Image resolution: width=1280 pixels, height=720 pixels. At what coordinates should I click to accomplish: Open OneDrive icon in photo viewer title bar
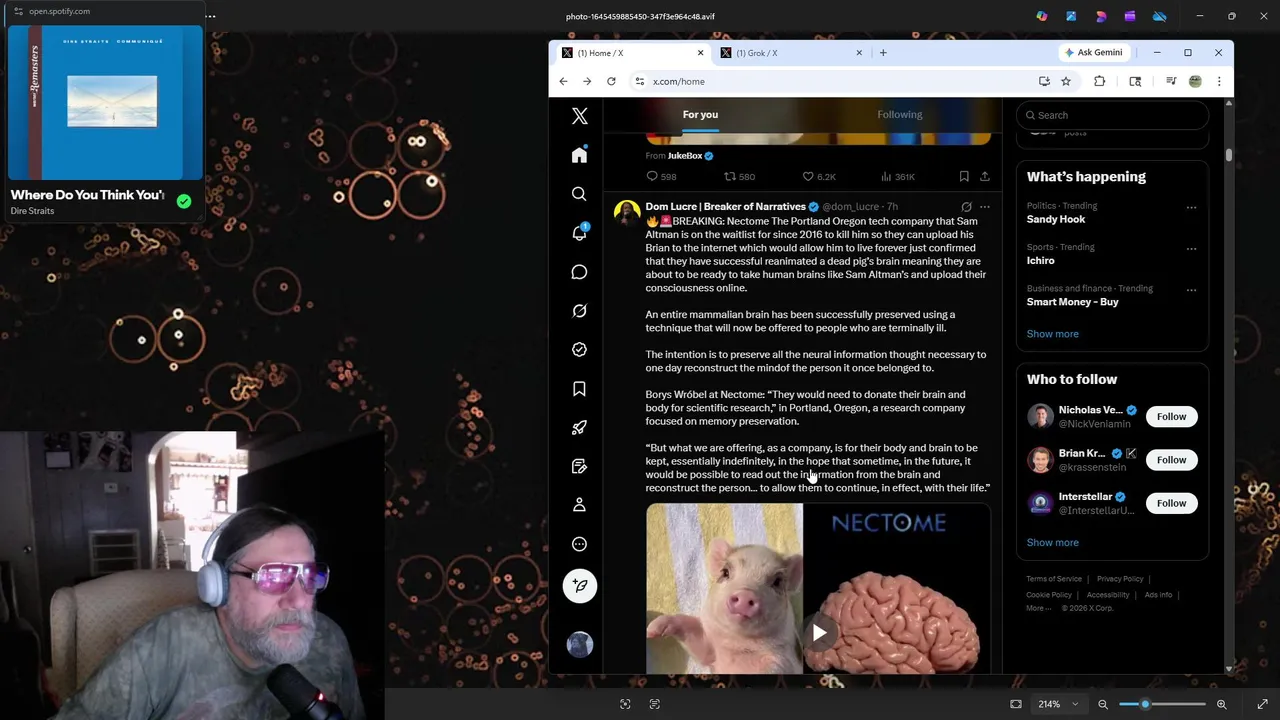pyautogui.click(x=1160, y=16)
